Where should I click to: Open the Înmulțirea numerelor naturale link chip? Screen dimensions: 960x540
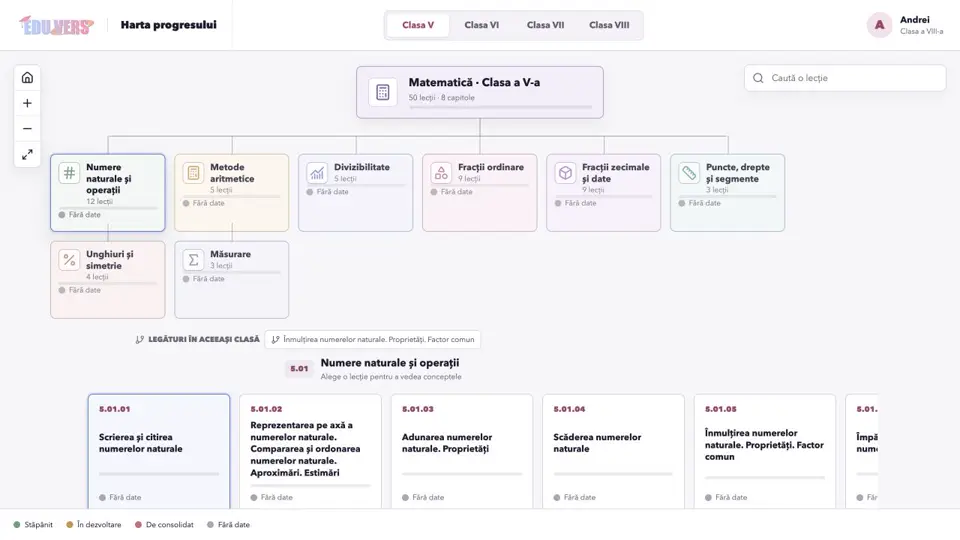click(372, 339)
